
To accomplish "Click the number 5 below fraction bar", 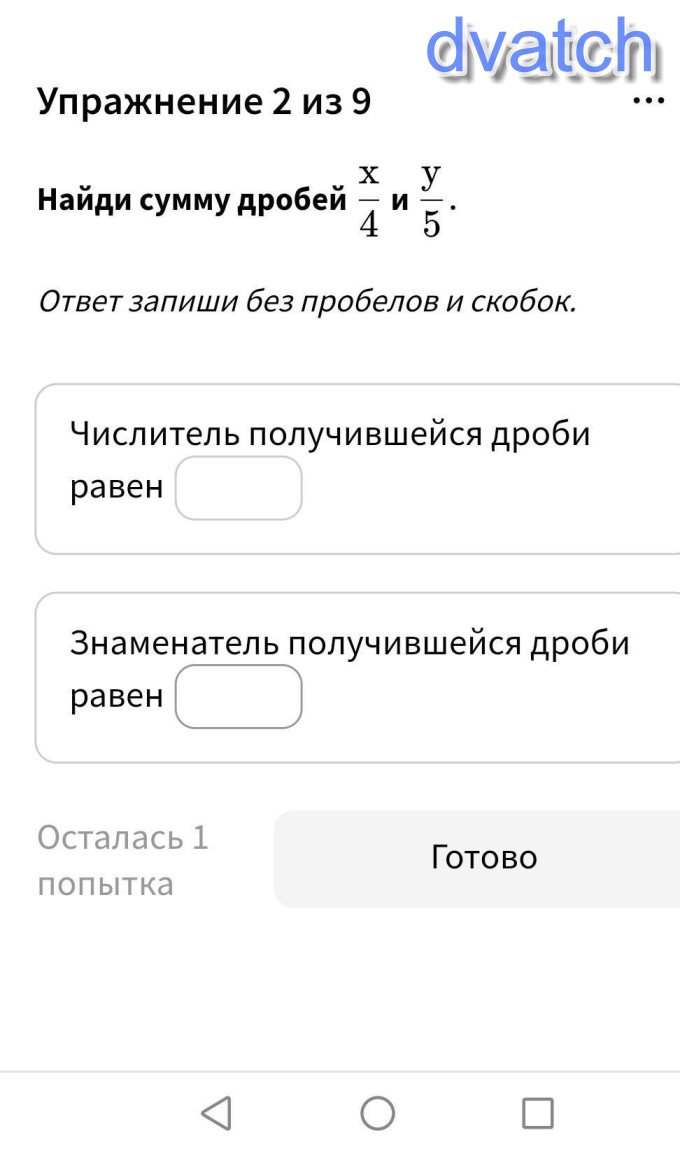I will [x=431, y=224].
